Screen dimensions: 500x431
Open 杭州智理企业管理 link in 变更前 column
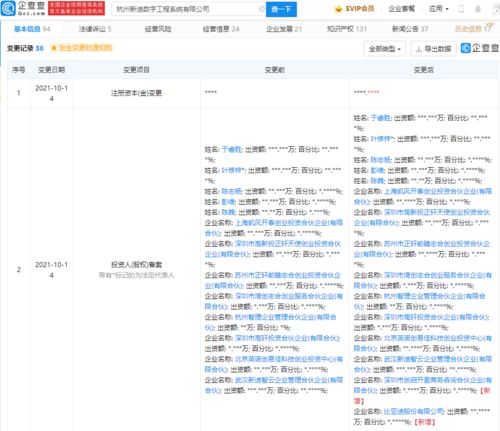click(x=270, y=322)
